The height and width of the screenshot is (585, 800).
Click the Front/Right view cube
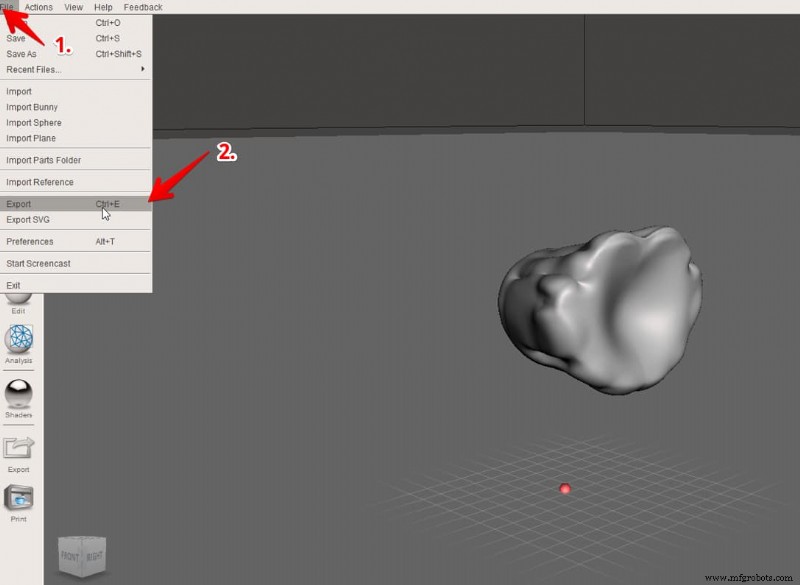pos(82,556)
